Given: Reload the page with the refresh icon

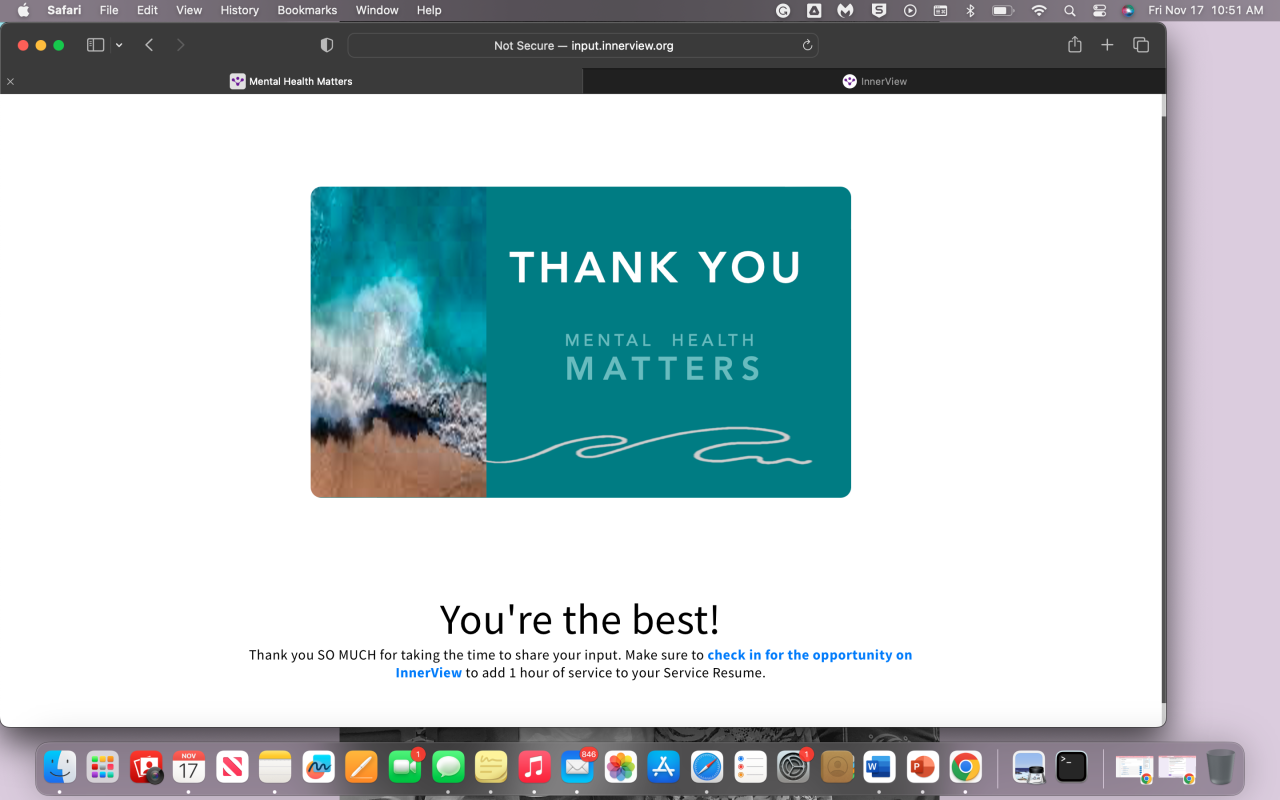Looking at the screenshot, I should 807,45.
